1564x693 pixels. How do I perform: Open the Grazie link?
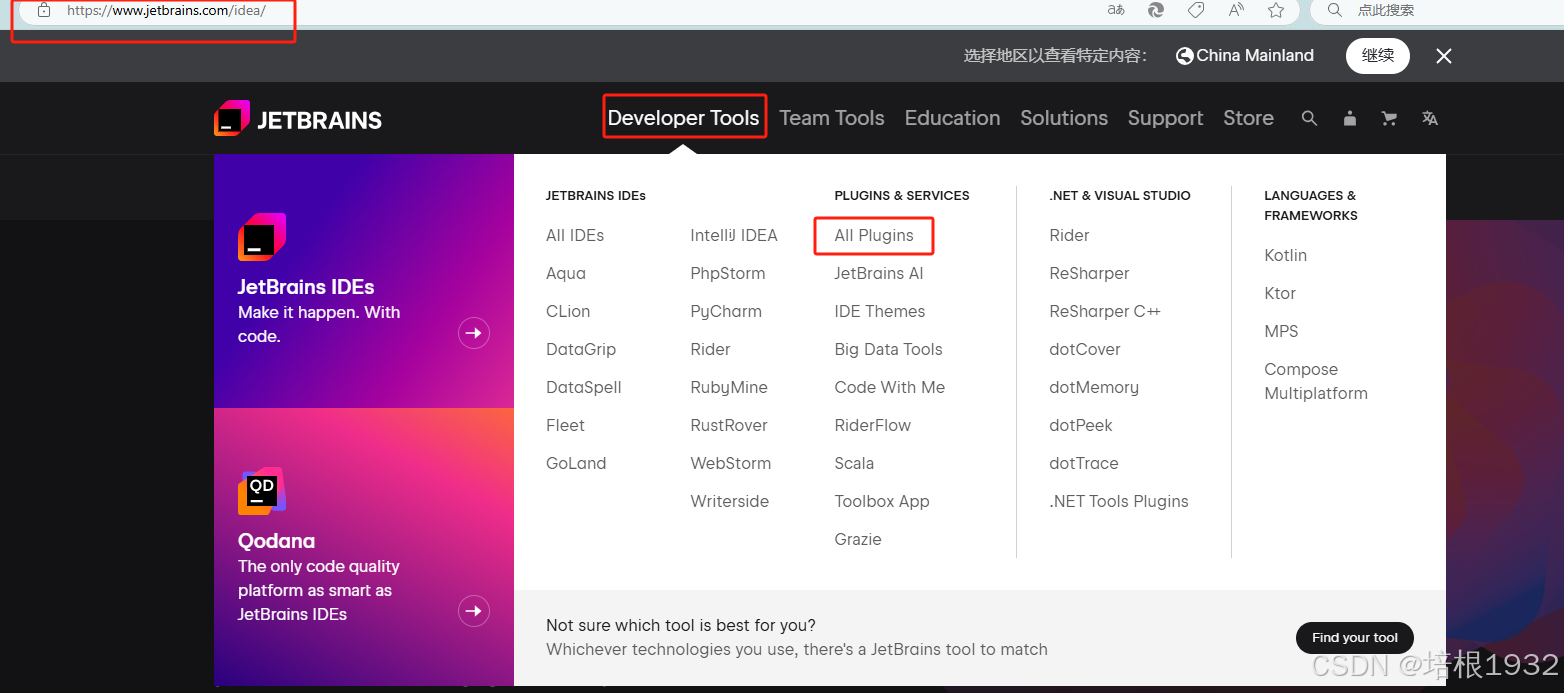point(858,540)
